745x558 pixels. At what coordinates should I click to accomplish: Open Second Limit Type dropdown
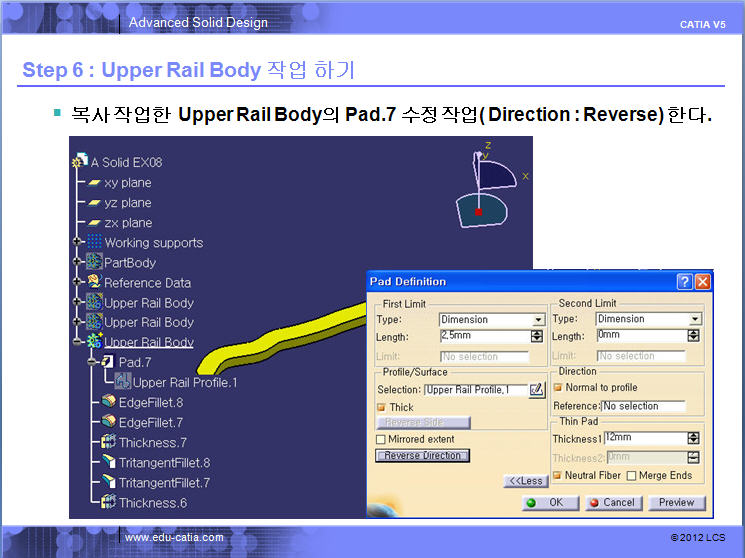point(695,319)
